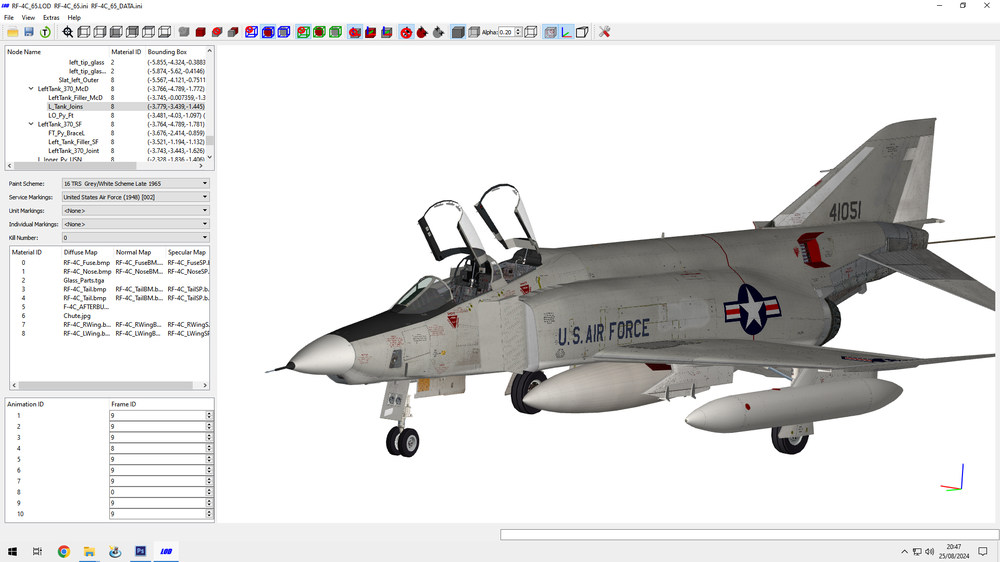This screenshot has width=1000, height=562.
Task: Click the blue floppy disk save icon
Action: pos(29,32)
